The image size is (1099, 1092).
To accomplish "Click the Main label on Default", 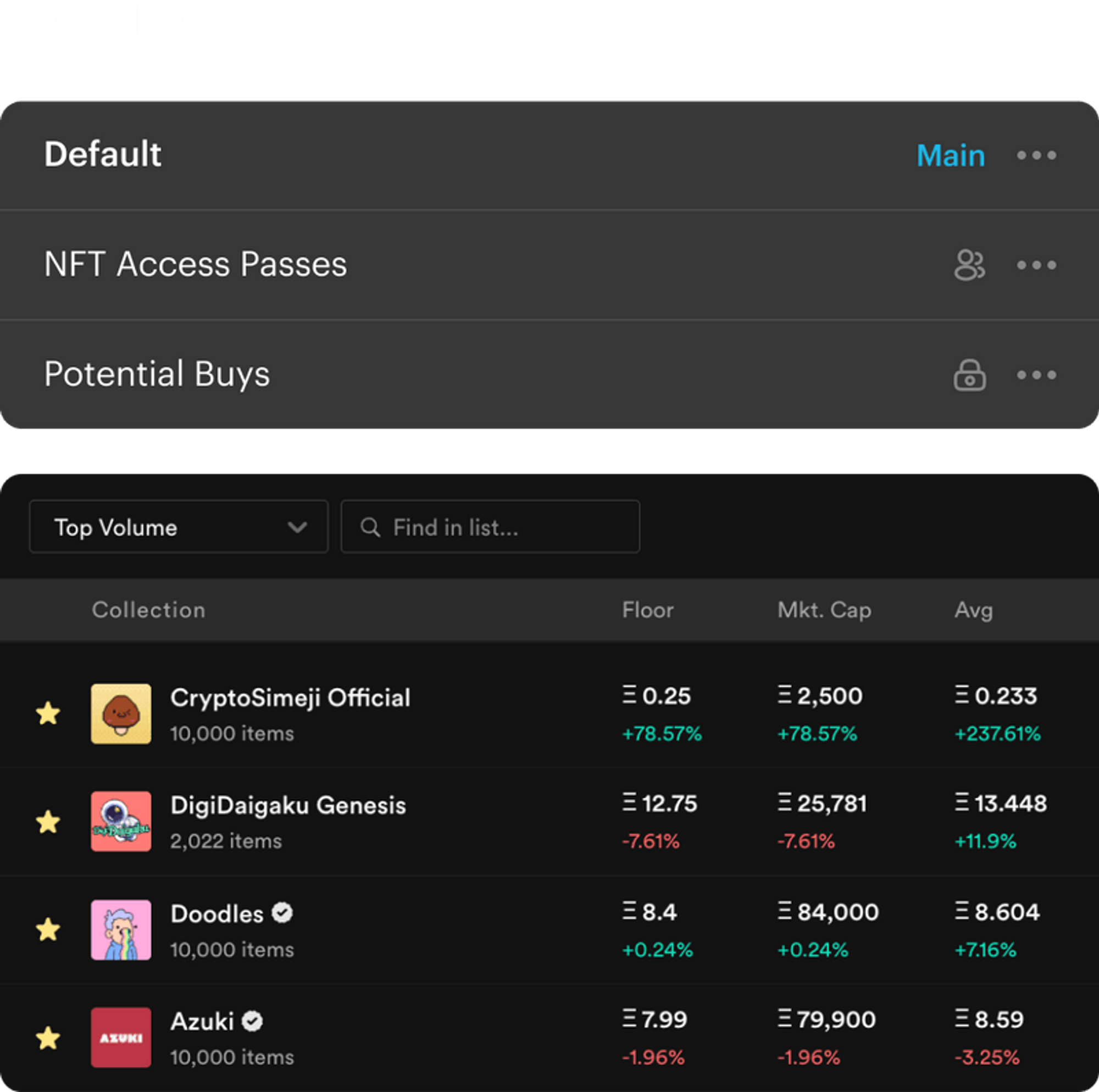I will click(x=950, y=155).
